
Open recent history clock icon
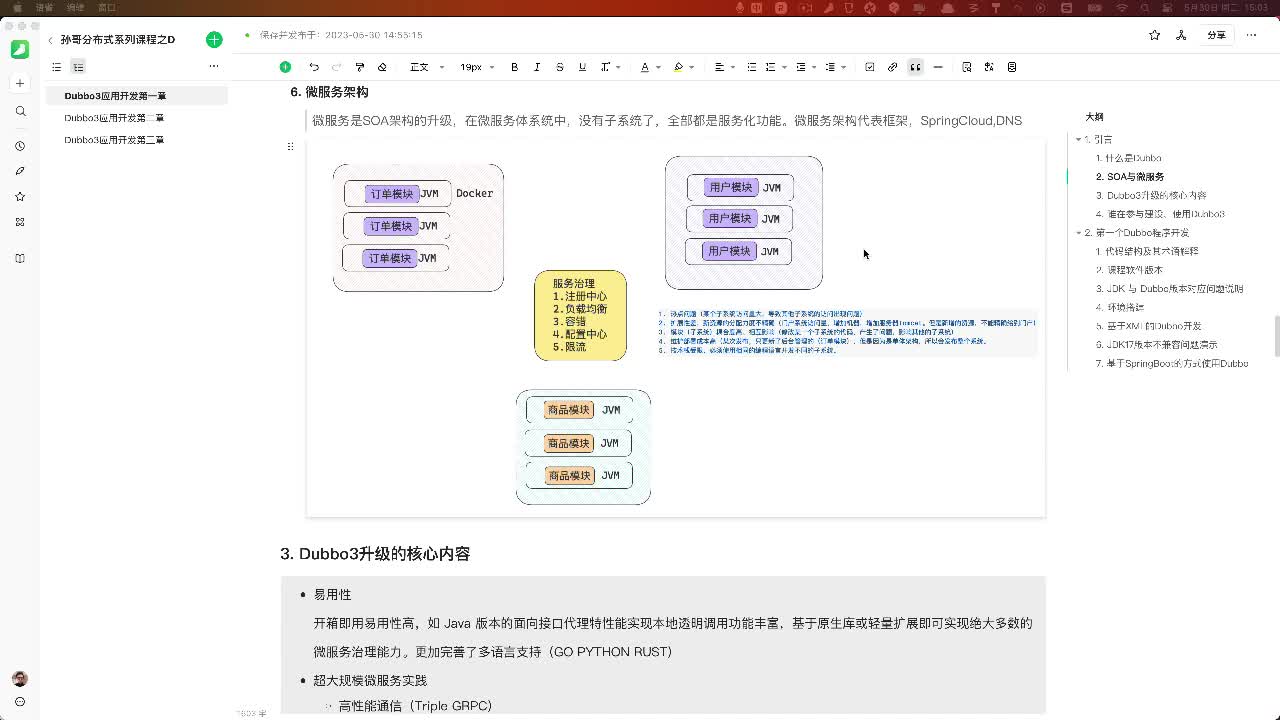point(20,146)
